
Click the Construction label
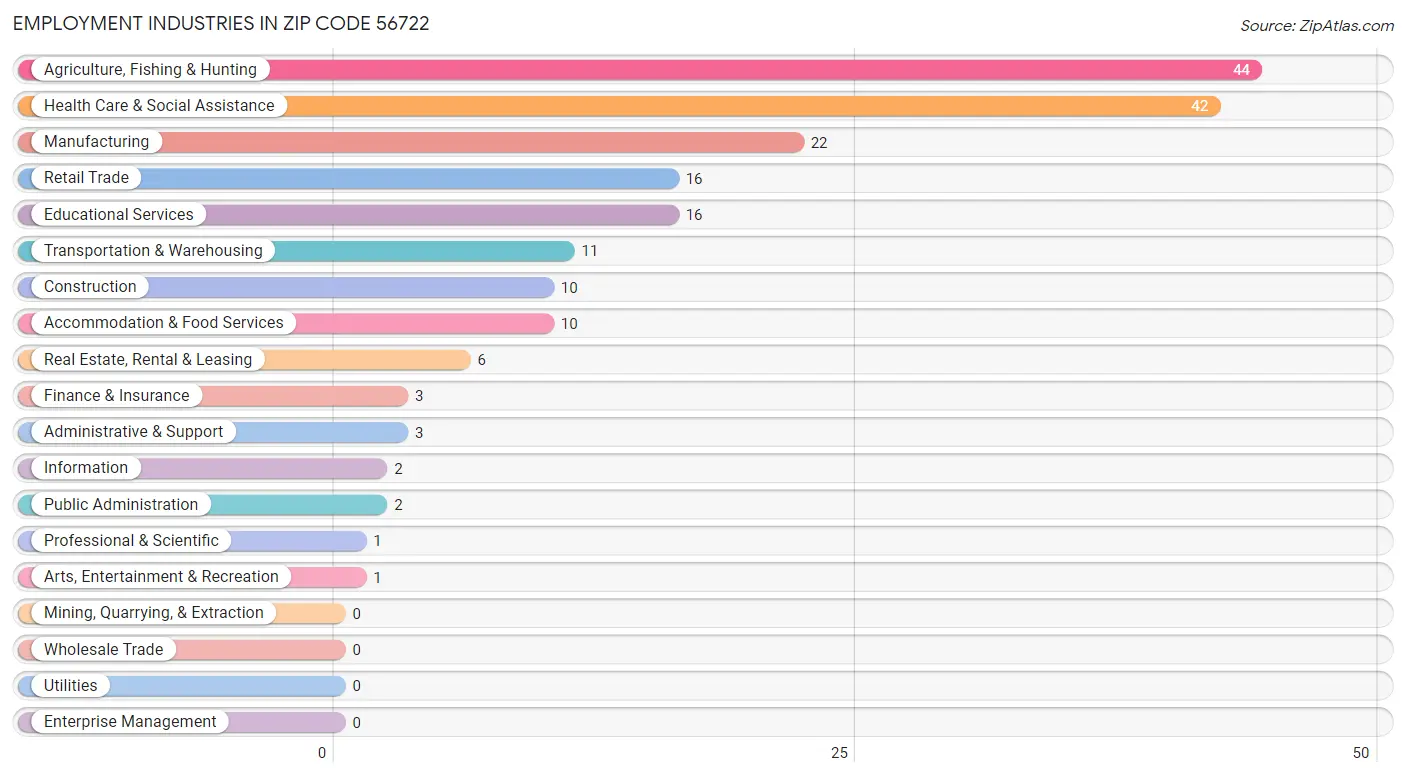(90, 287)
